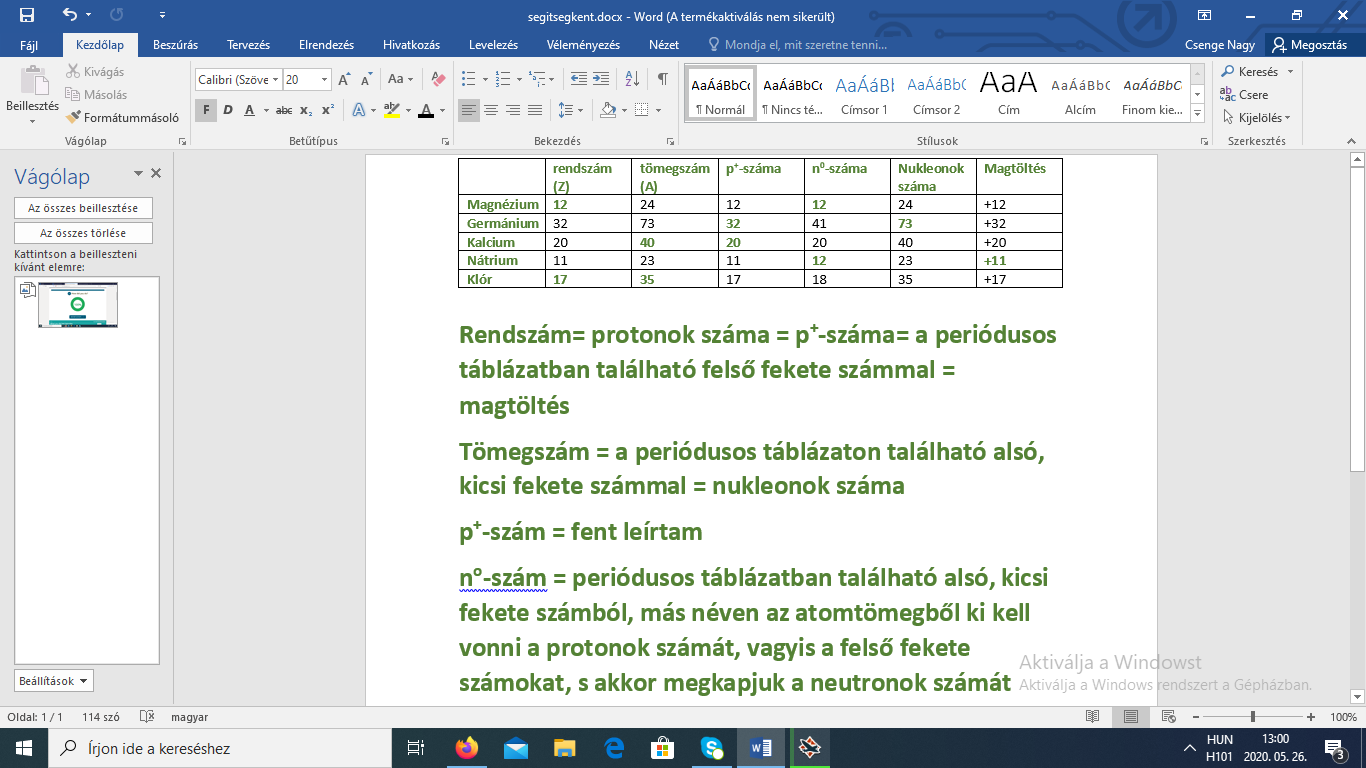The image size is (1366, 768).
Task: Save the document with the floppy icon
Action: click(x=27, y=15)
